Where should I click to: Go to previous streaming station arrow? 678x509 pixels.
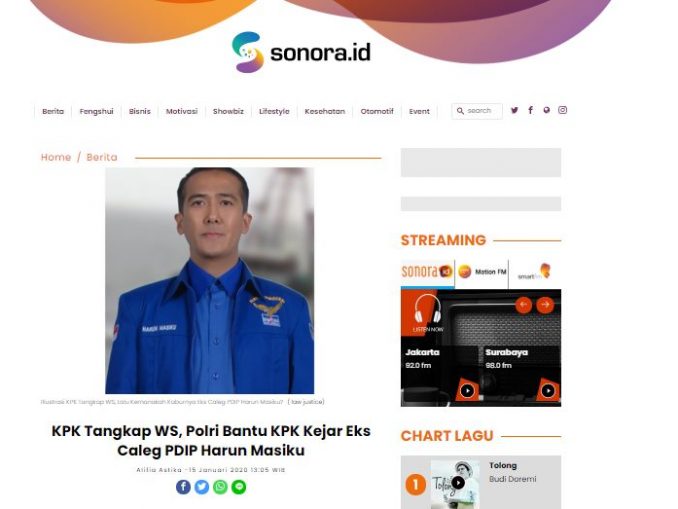[523, 304]
